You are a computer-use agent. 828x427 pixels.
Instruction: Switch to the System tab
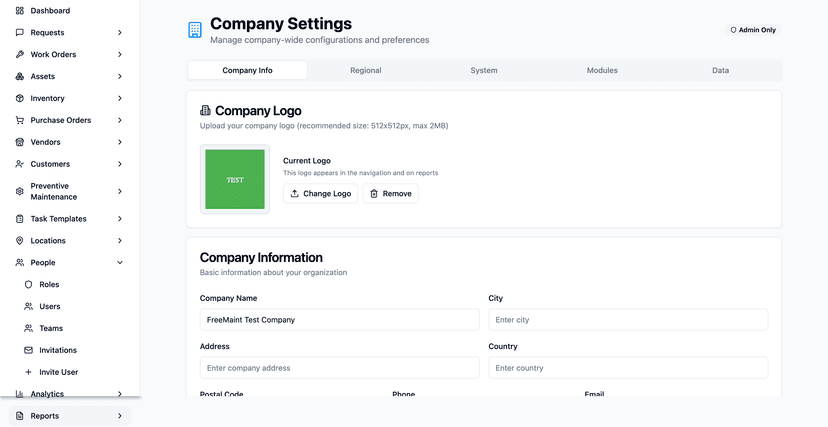point(484,70)
